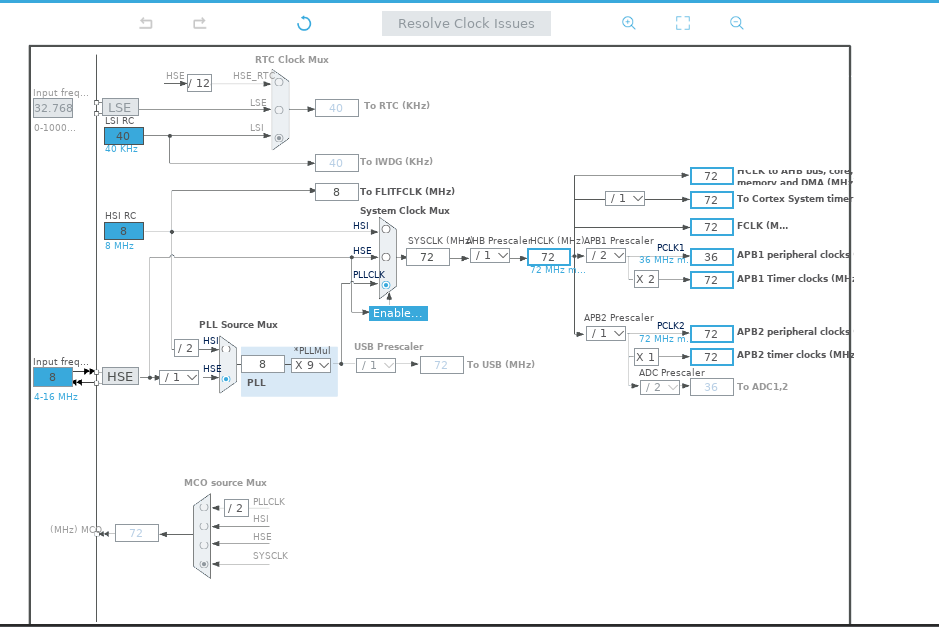Zoom out of the clock diagram
The width and height of the screenshot is (939, 627).
click(x=737, y=23)
